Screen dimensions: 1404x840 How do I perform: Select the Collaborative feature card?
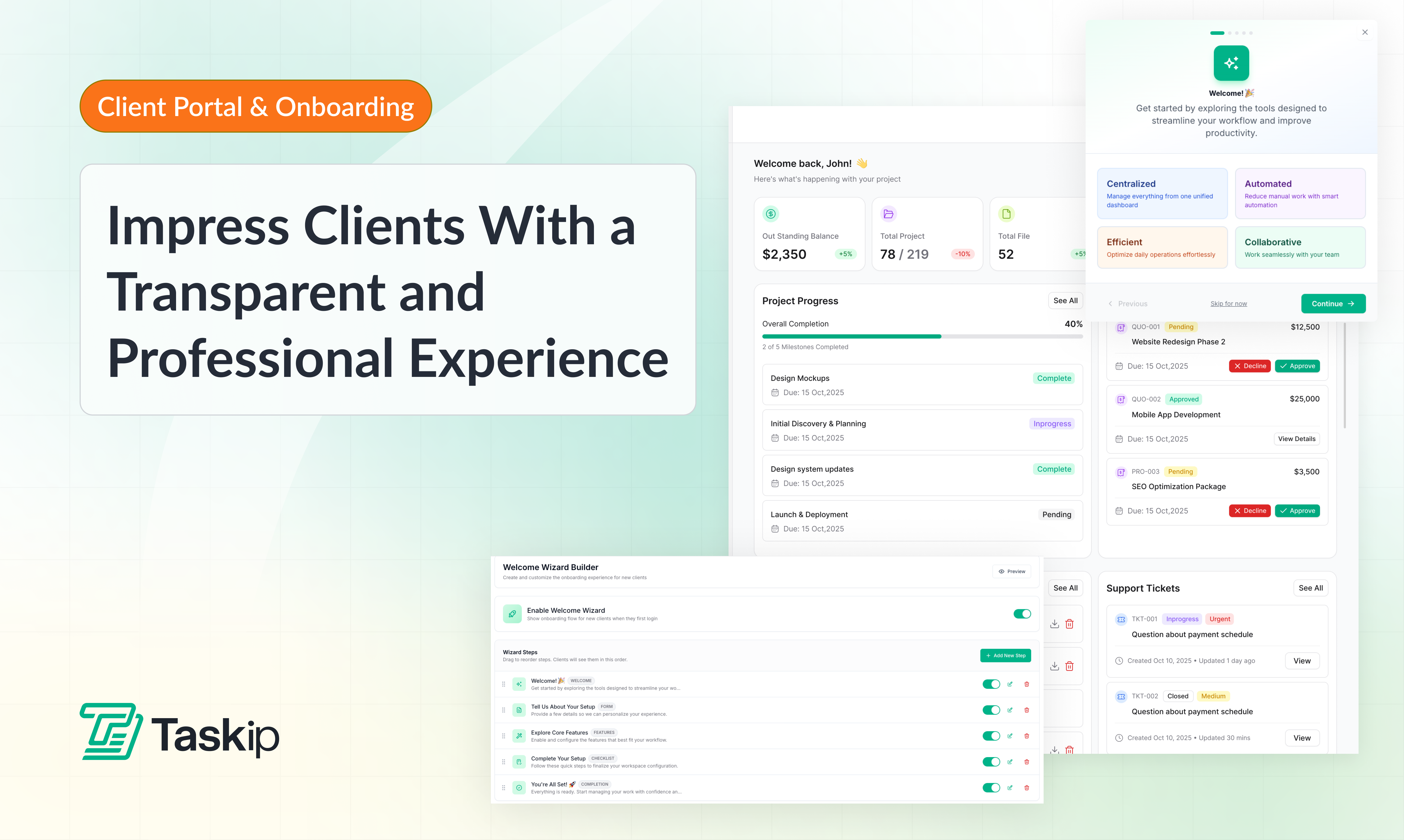pyautogui.click(x=1300, y=247)
